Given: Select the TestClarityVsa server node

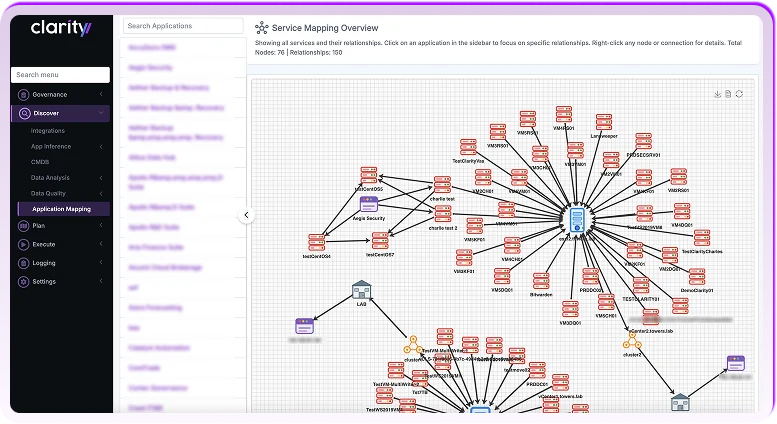Looking at the screenshot, I should pos(468,148).
